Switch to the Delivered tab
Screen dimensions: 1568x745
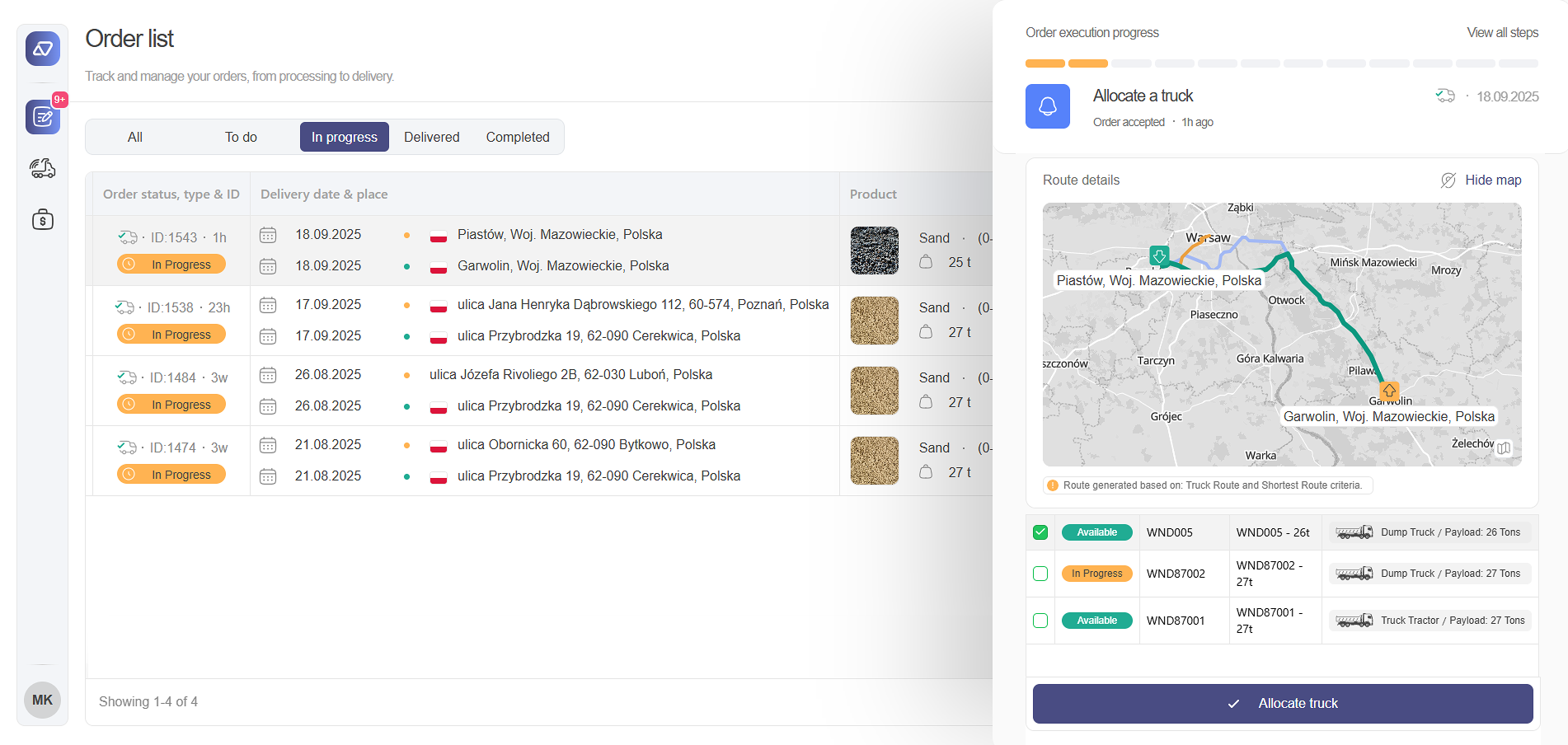tap(431, 137)
